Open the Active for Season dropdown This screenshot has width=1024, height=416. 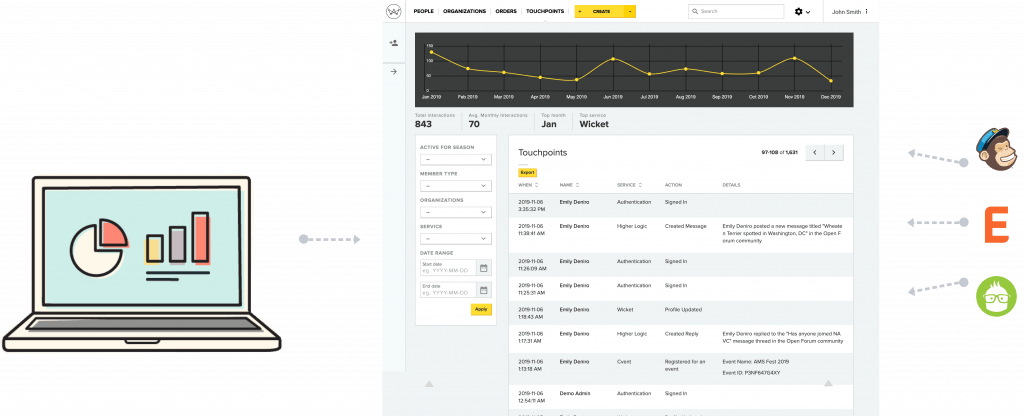(x=456, y=159)
